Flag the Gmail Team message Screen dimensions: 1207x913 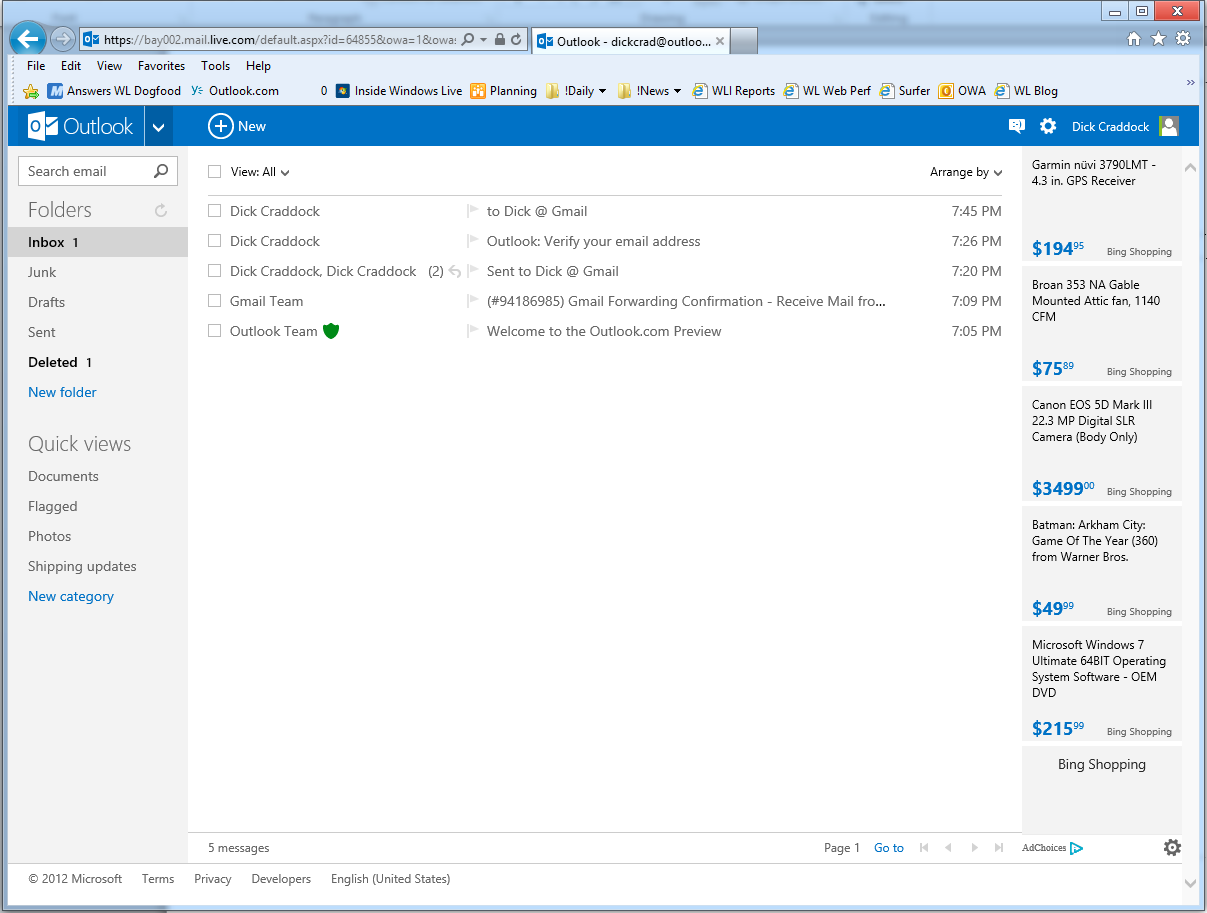[x=473, y=301]
